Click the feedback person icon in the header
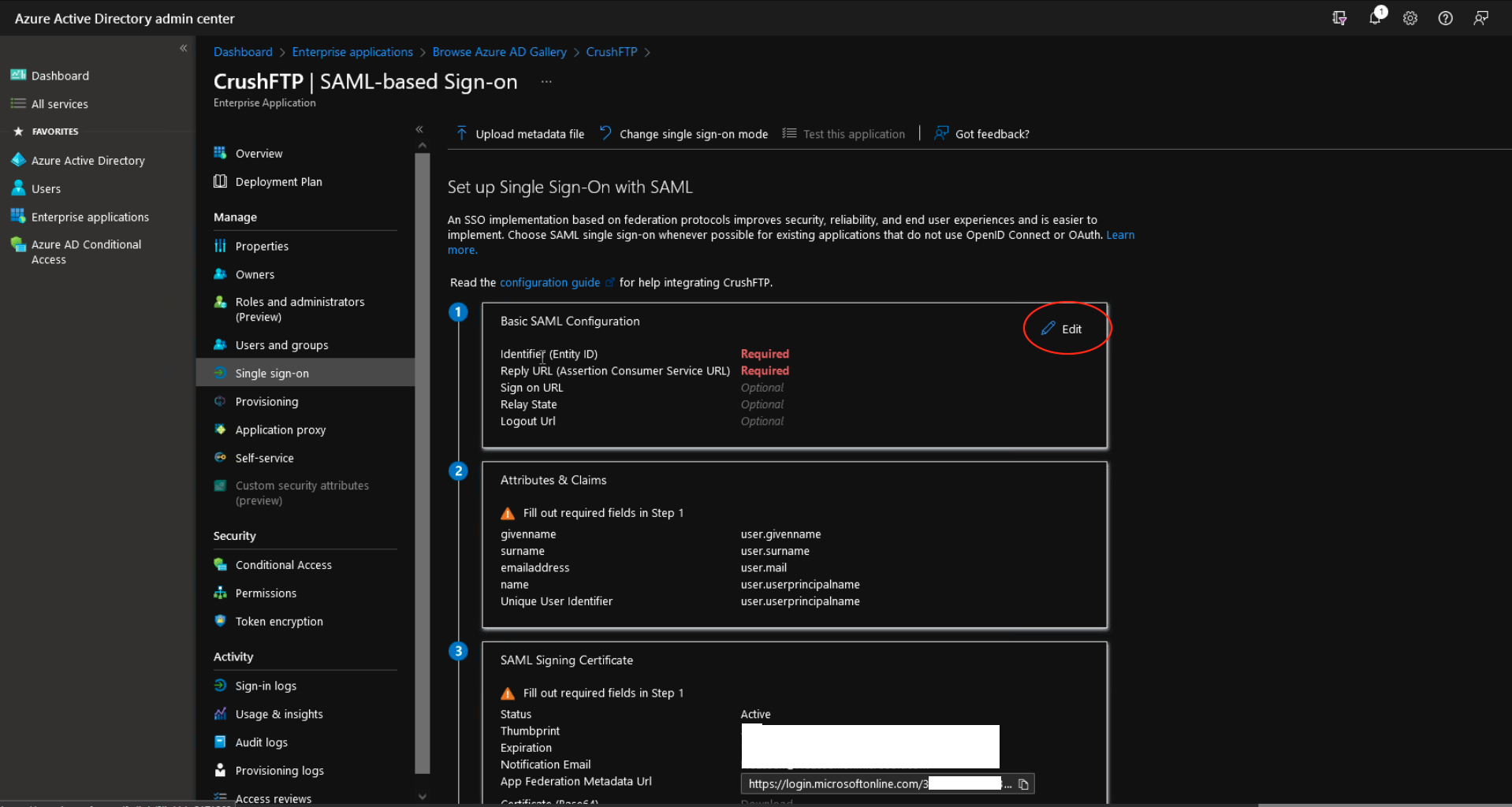The image size is (1512, 807). point(1480,18)
